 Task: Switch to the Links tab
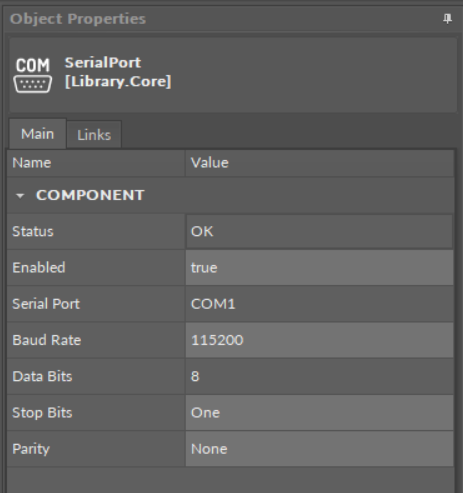tap(94, 135)
